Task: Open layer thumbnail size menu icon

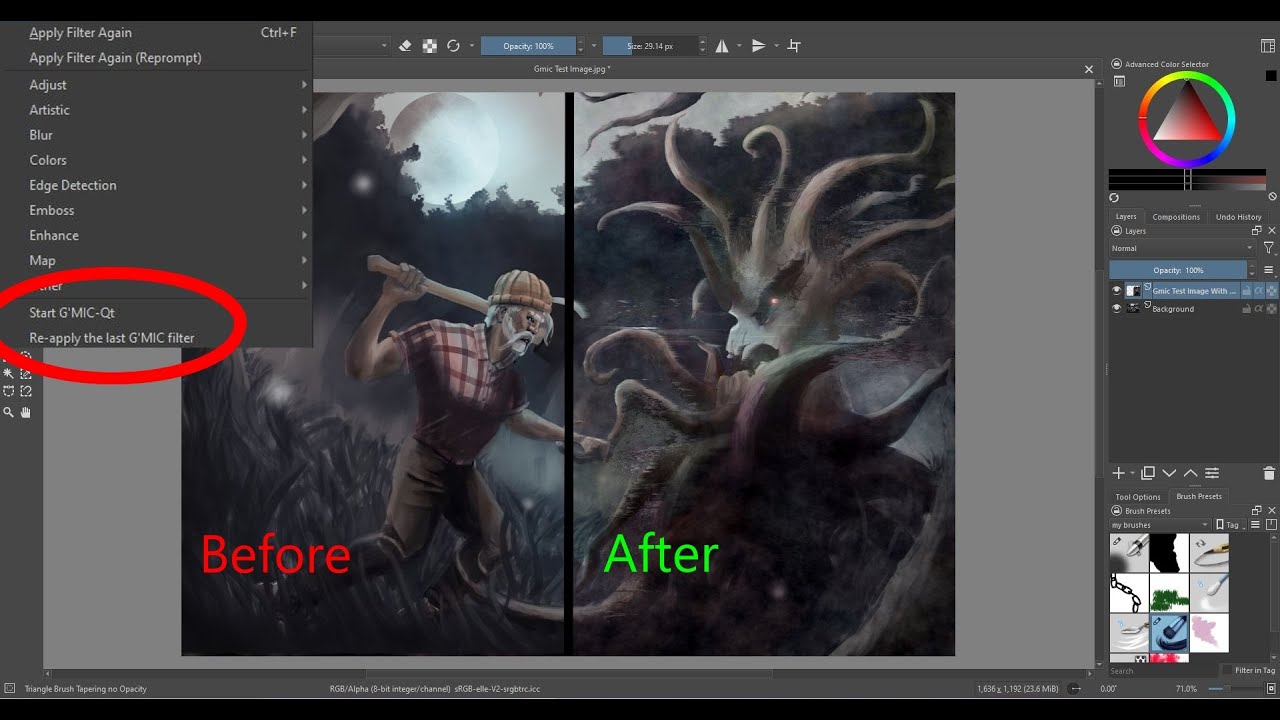Action: click(1269, 270)
